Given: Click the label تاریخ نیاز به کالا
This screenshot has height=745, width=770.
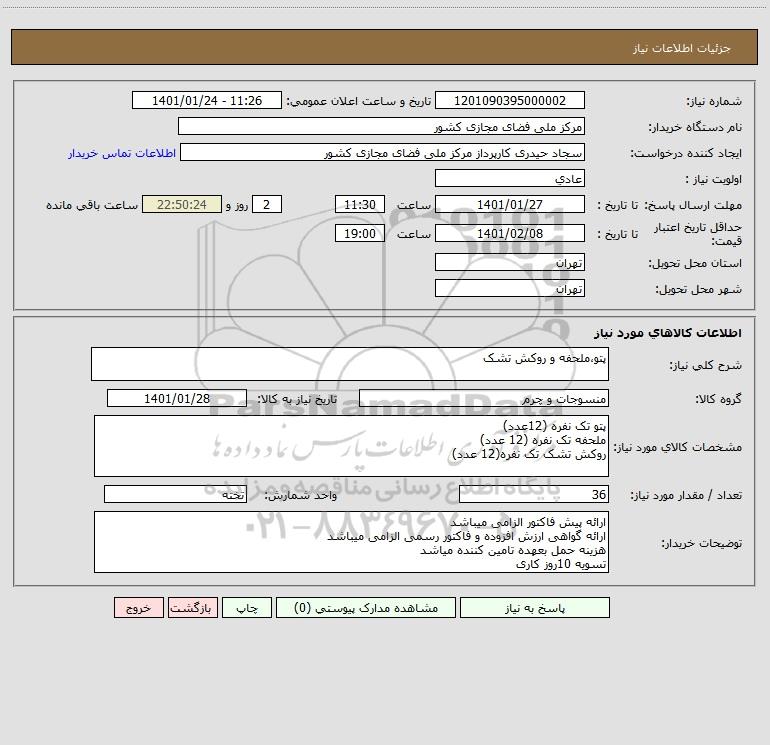Looking at the screenshot, I should 297,399.
